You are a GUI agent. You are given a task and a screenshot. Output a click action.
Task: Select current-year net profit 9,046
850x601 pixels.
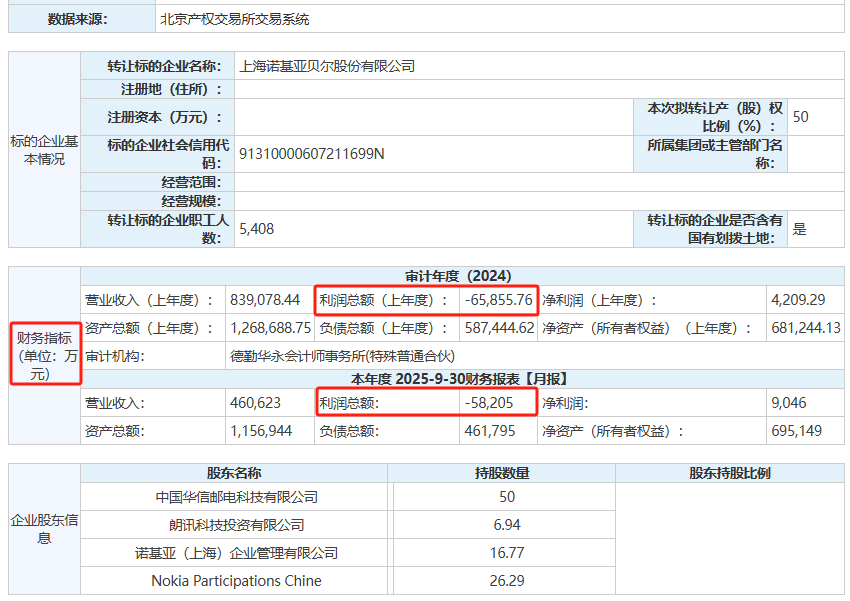click(x=789, y=403)
